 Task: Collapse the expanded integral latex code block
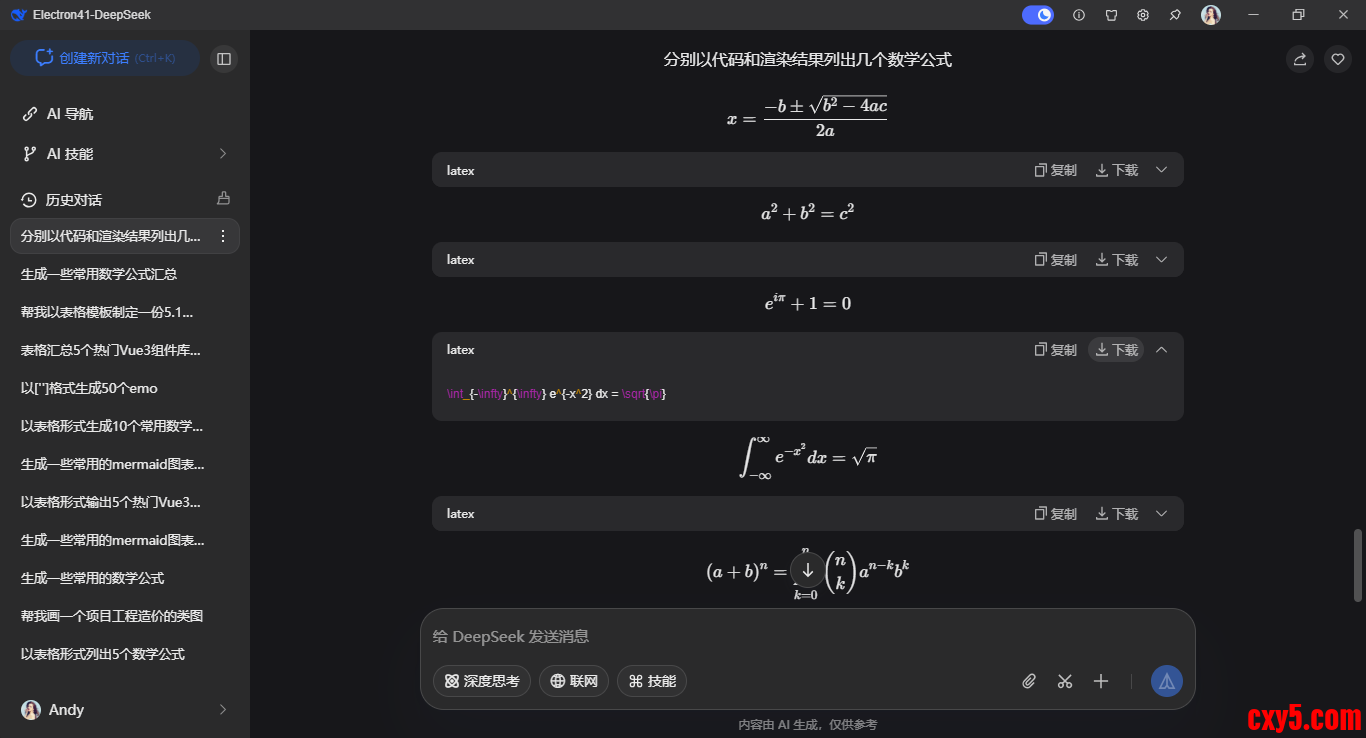(1161, 350)
